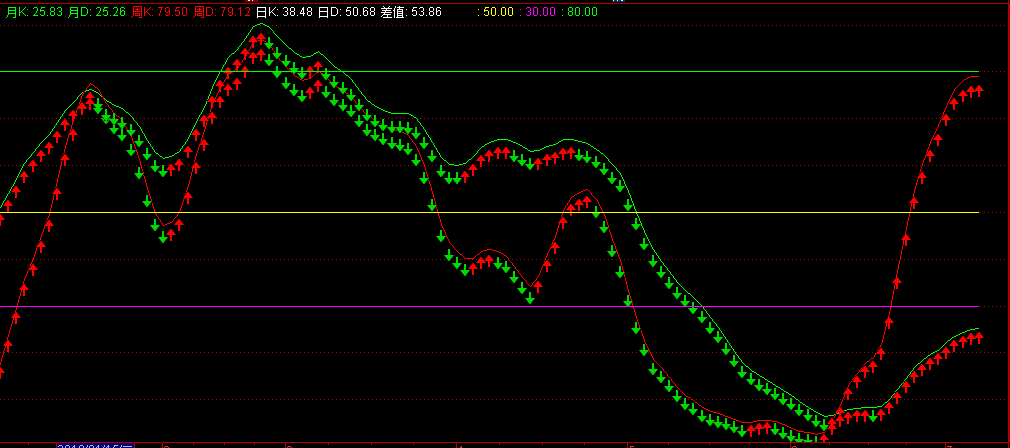
Task: Click the 差值: 53.86 difference label
Action: click(411, 12)
